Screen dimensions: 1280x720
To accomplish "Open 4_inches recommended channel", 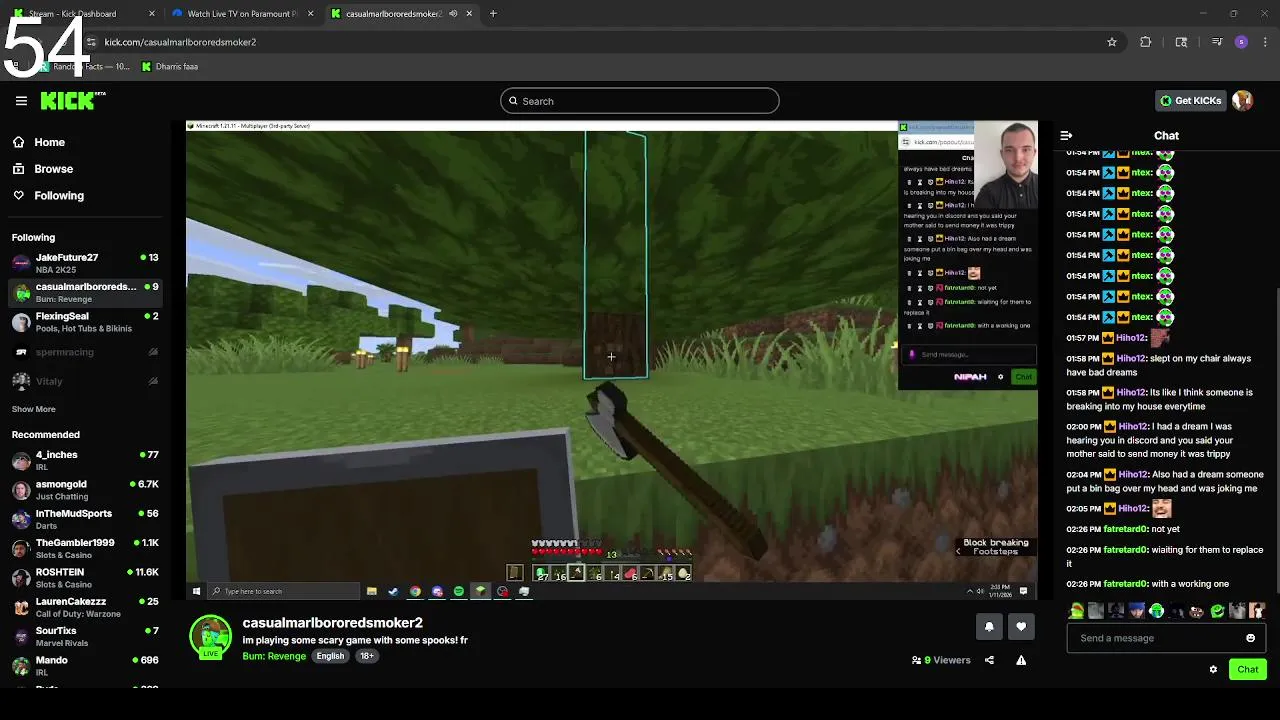I will click(85, 461).
